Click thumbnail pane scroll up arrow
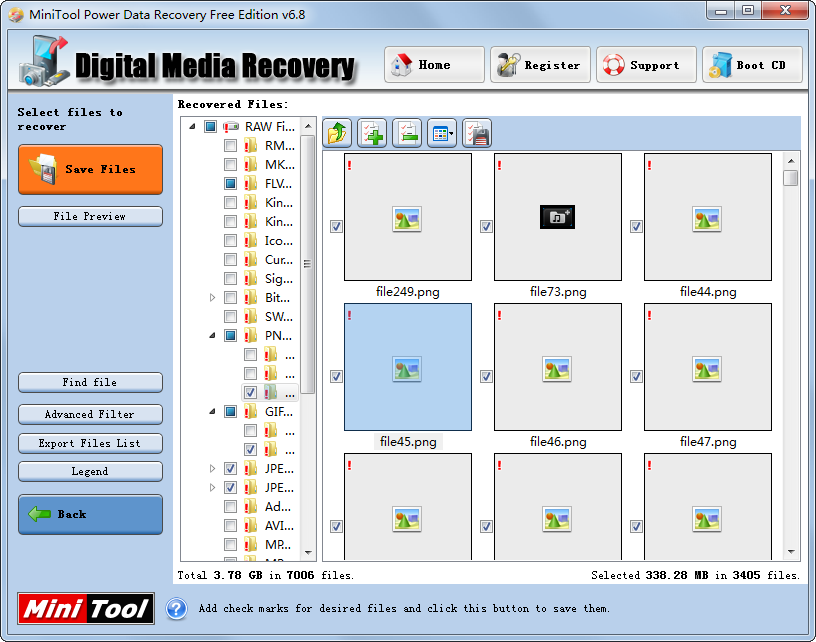 791,161
